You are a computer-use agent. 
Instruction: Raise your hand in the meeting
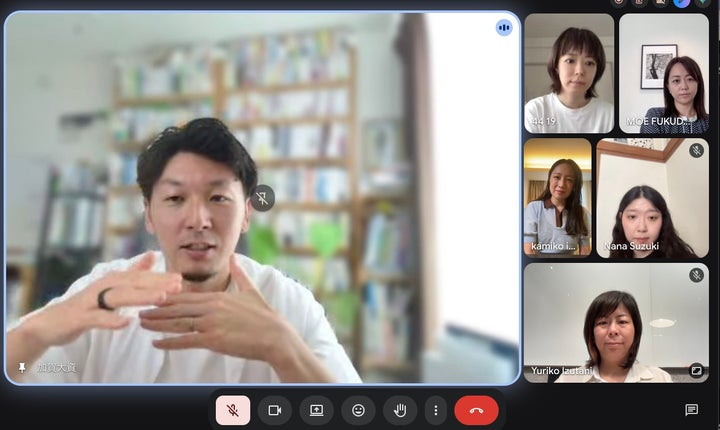tap(400, 410)
